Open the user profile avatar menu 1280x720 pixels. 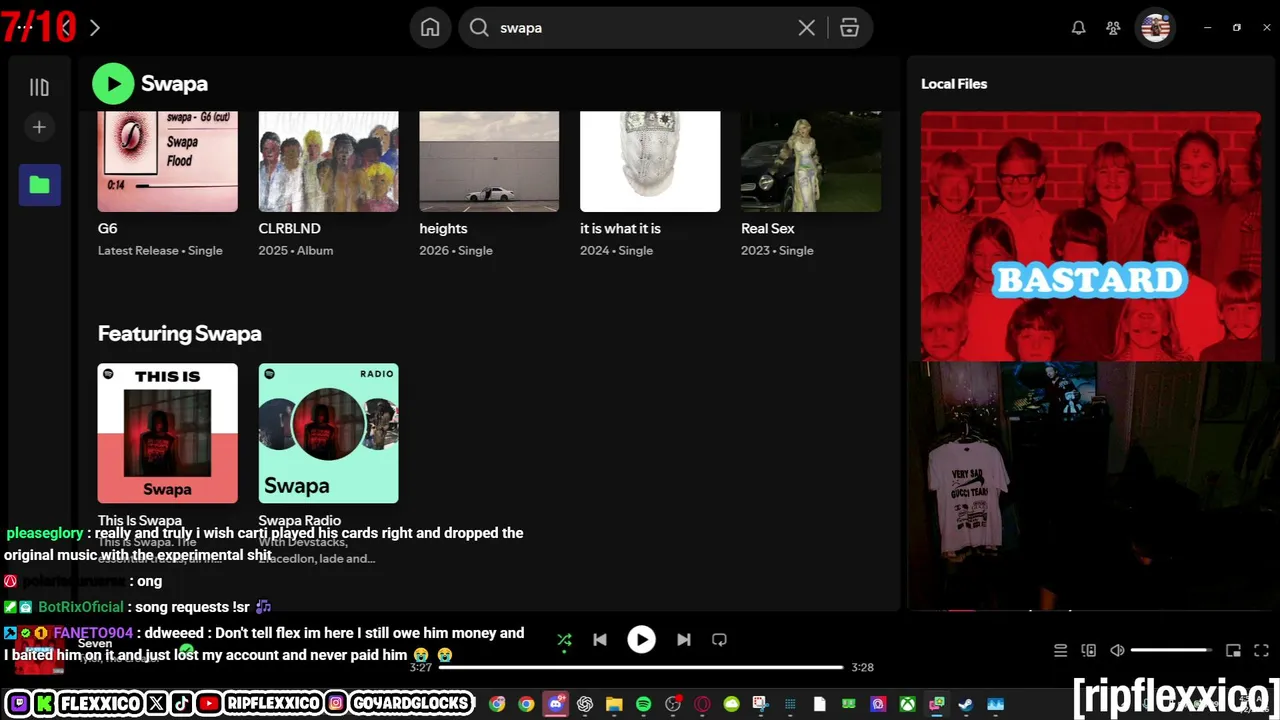point(1155,28)
